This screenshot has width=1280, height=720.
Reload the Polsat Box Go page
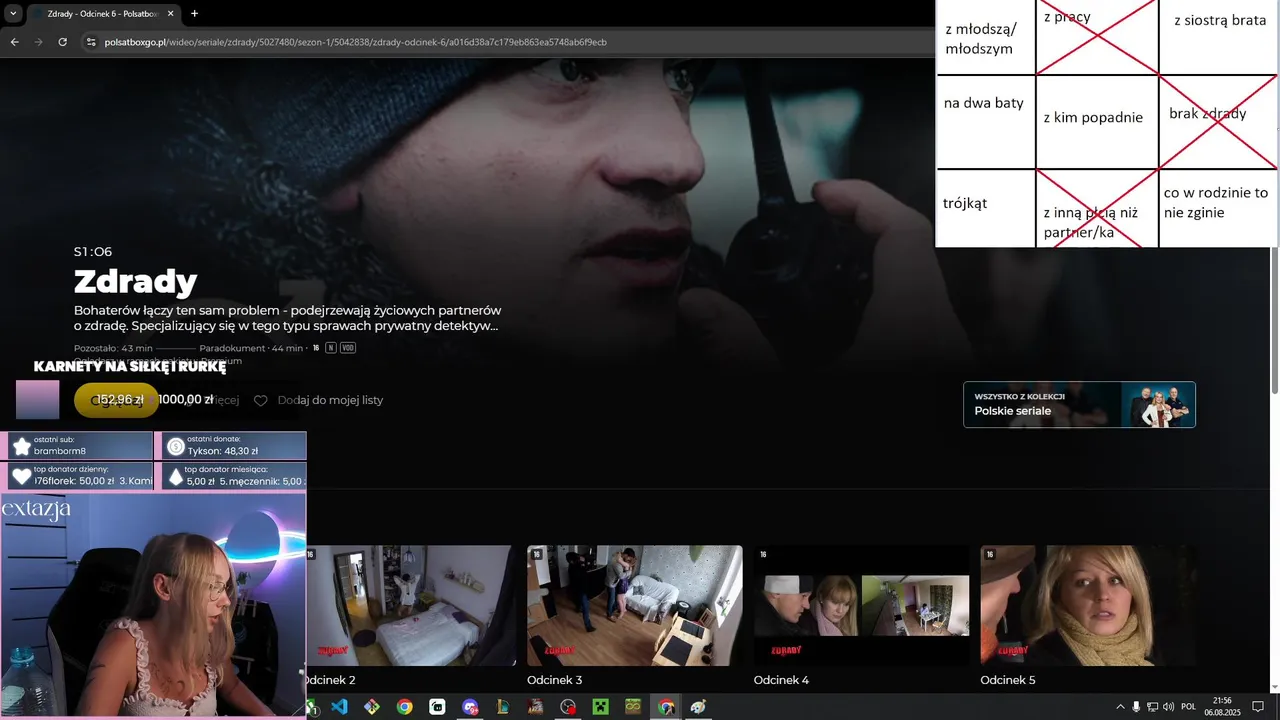click(x=62, y=42)
